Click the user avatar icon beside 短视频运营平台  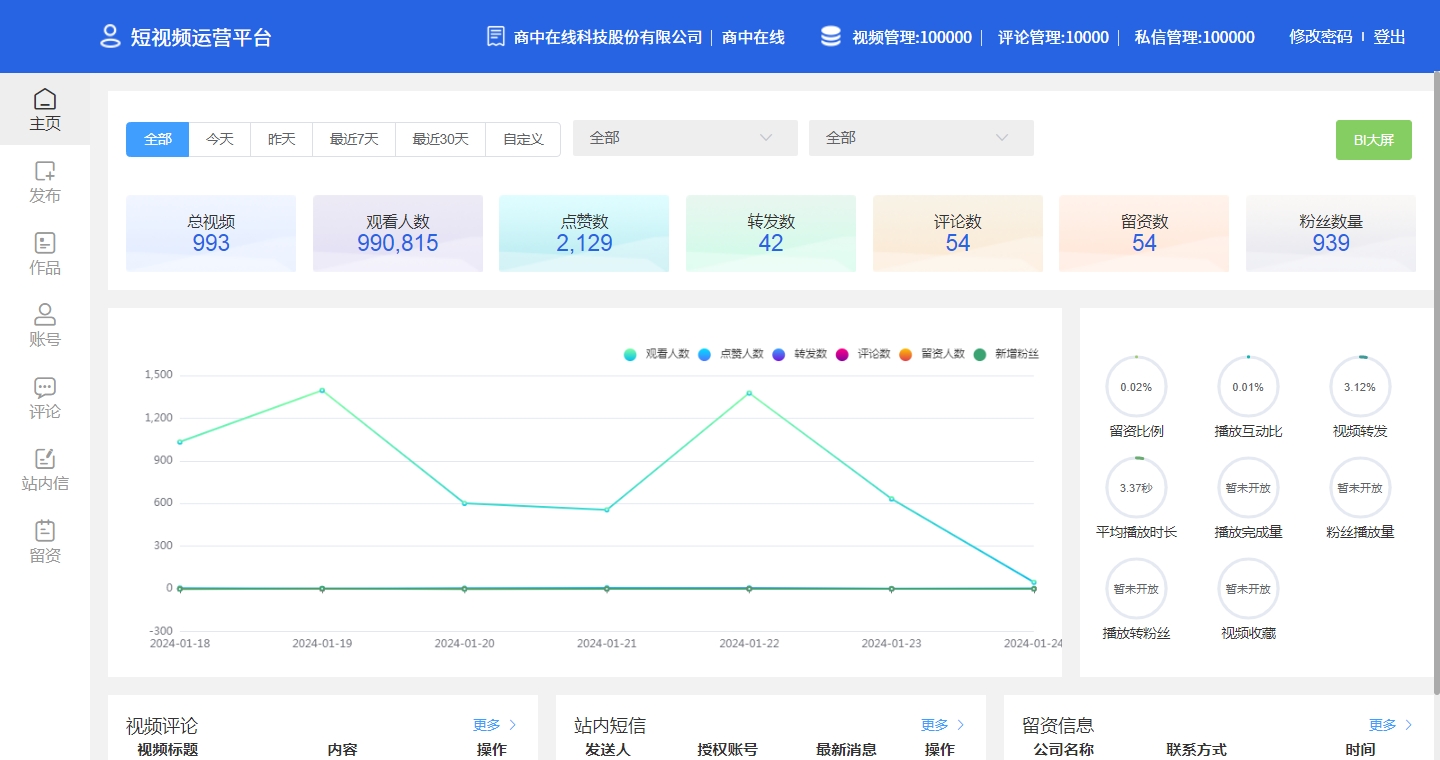coord(110,37)
